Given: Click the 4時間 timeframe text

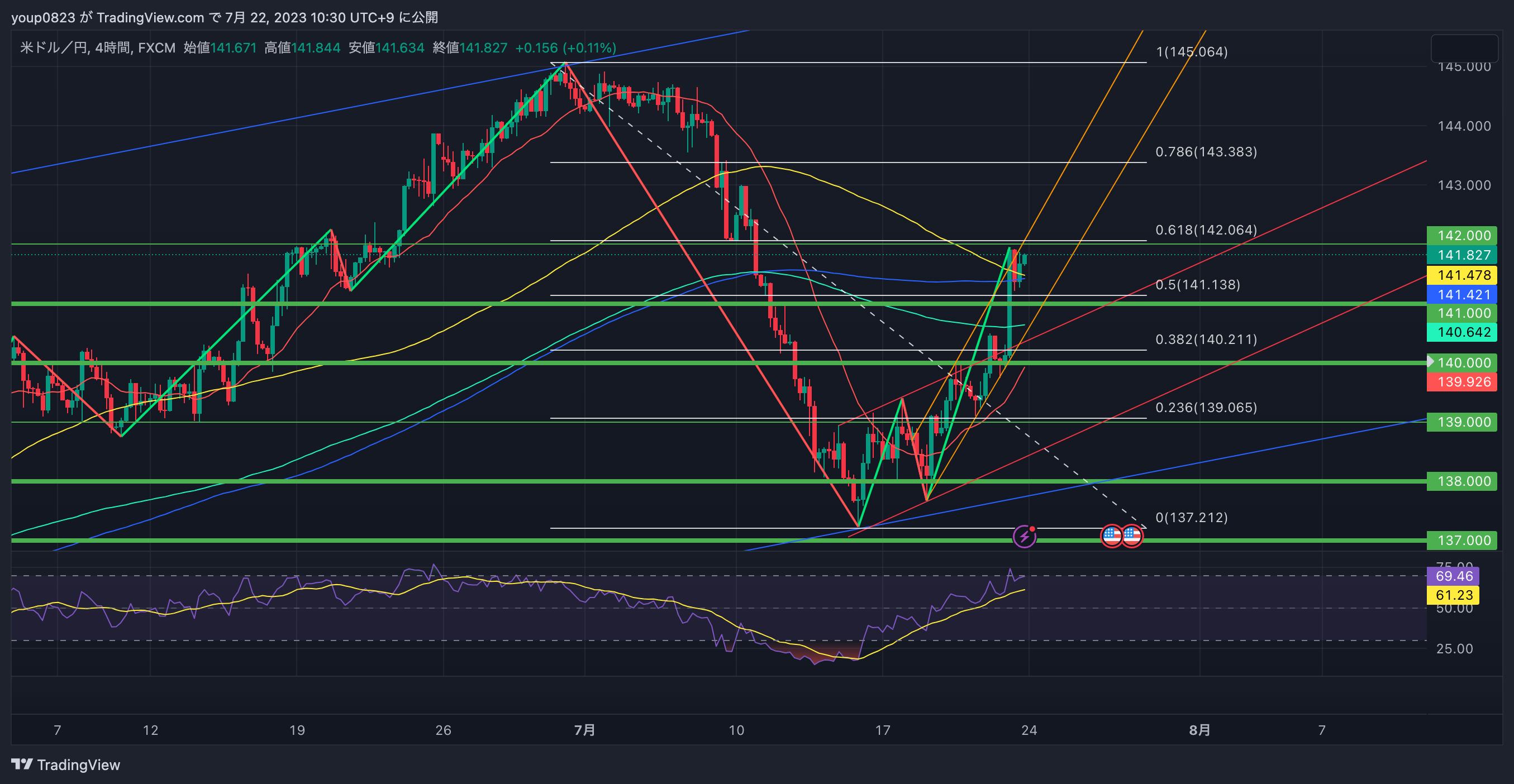Looking at the screenshot, I should tap(112, 47).
